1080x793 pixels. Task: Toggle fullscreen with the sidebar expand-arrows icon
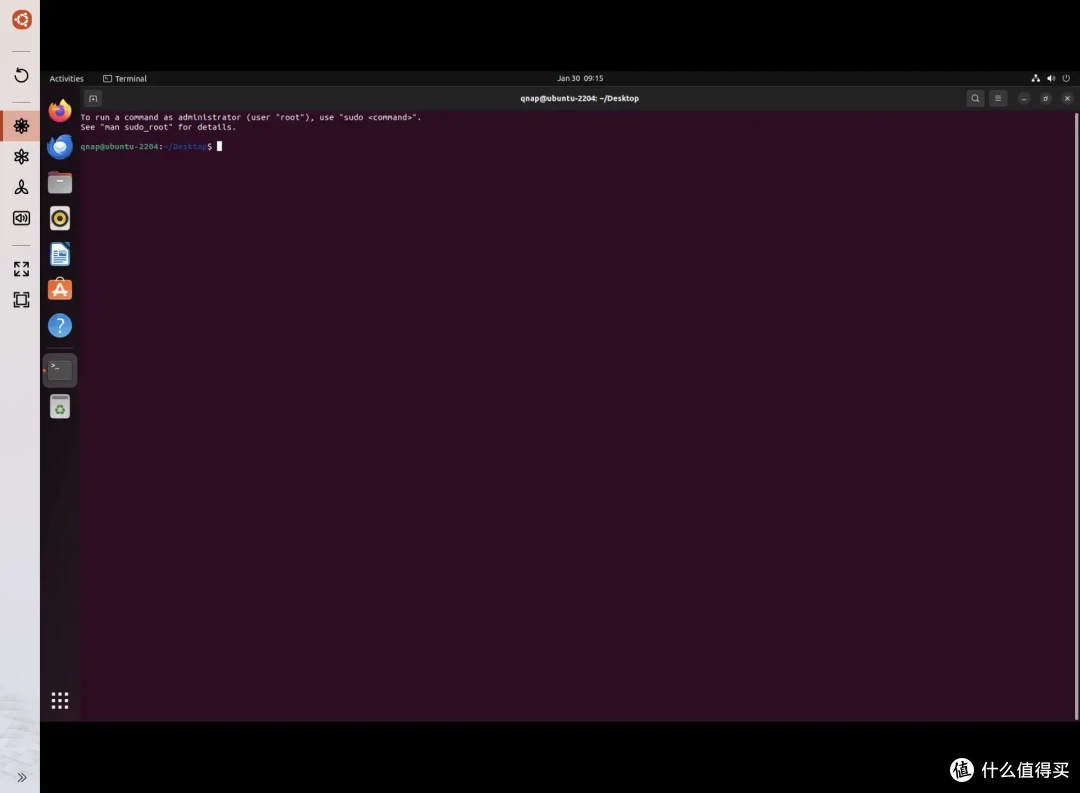20,268
